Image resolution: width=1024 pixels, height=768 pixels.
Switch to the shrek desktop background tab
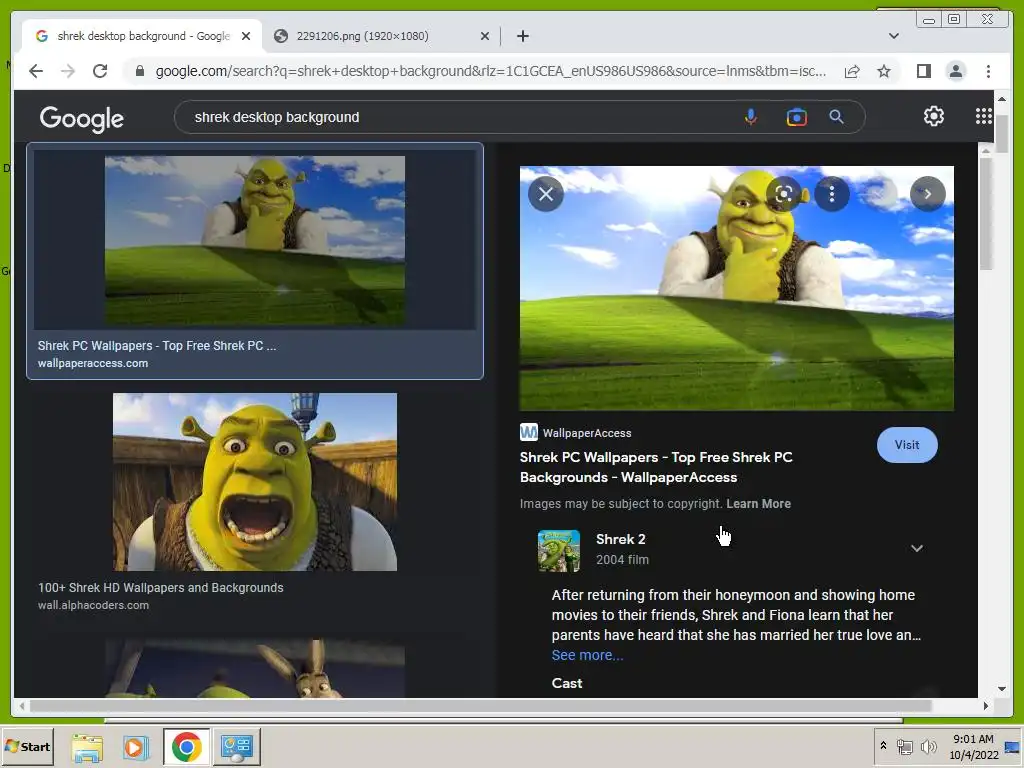143,36
